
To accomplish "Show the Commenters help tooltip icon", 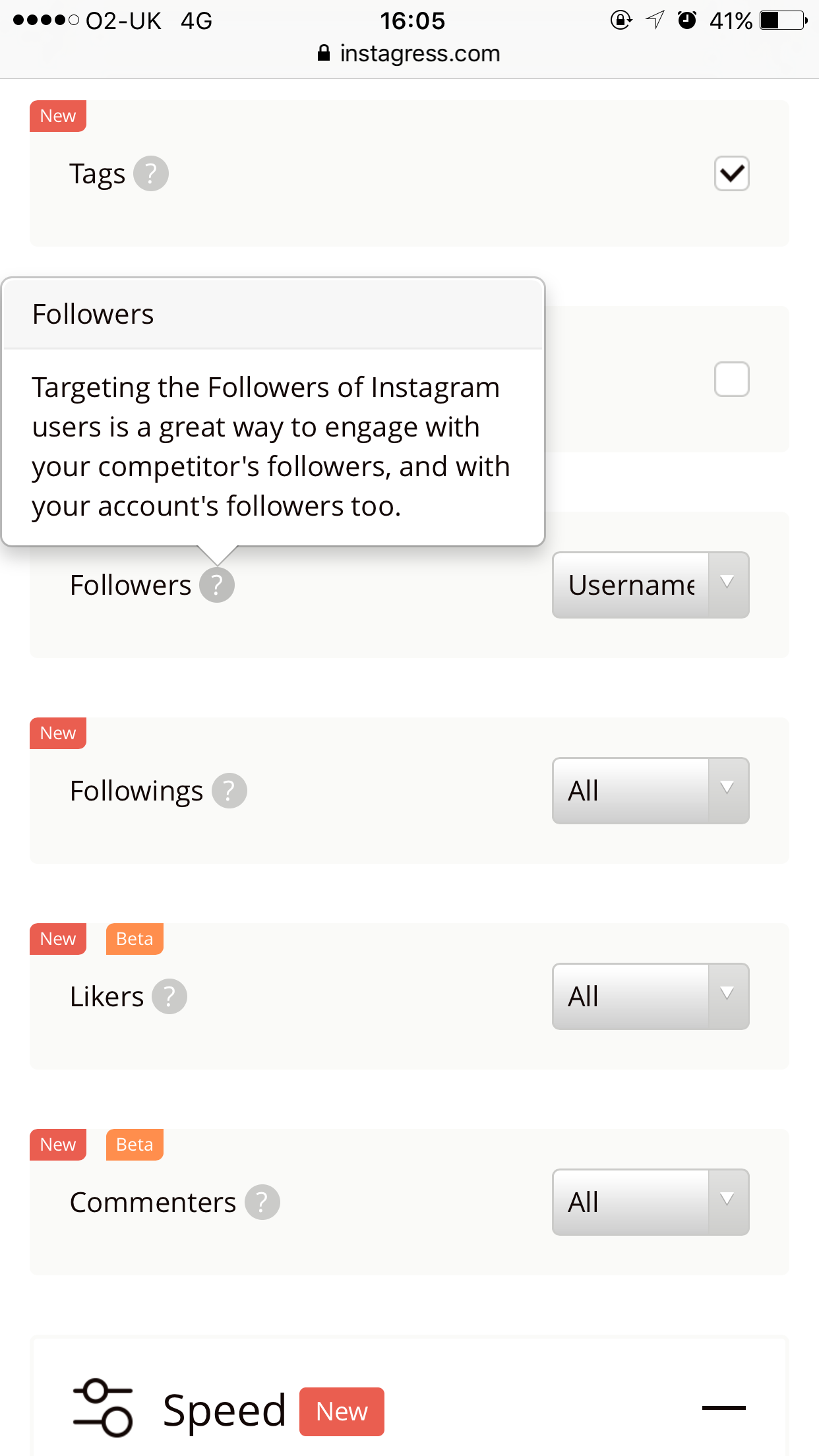I will pyautogui.click(x=262, y=1202).
